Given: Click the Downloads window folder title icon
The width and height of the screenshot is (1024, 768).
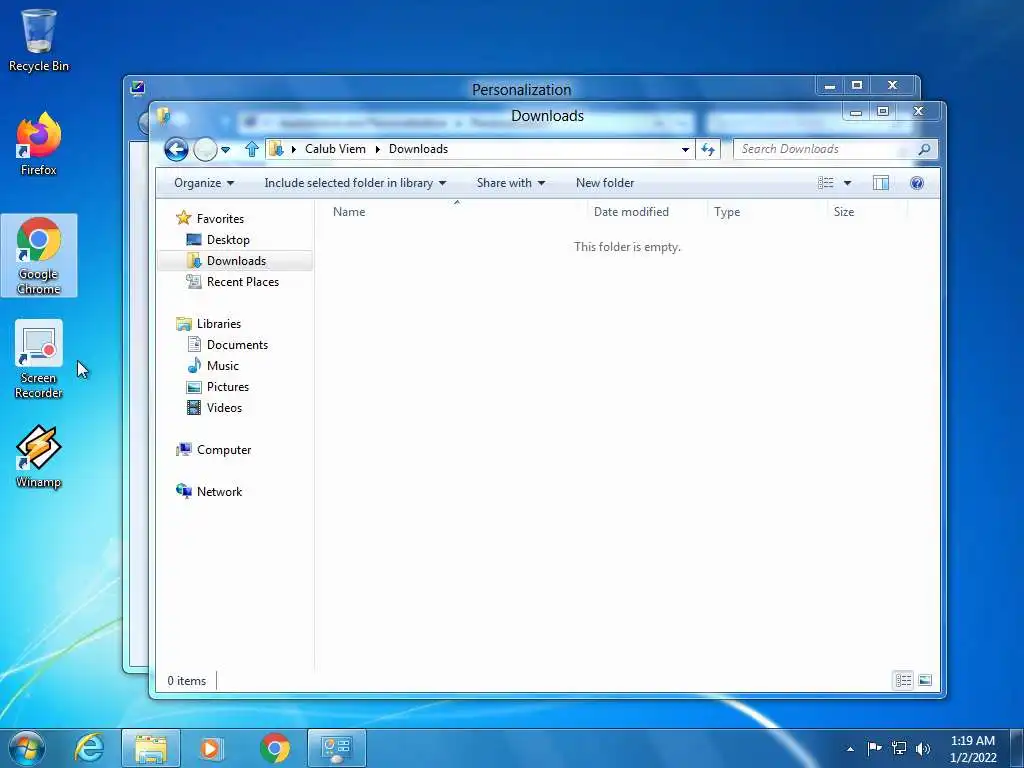Looking at the screenshot, I should 163,116.
